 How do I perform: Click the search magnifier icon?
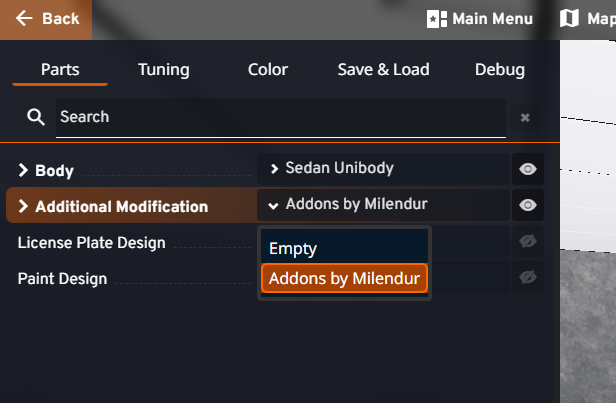coord(36,118)
